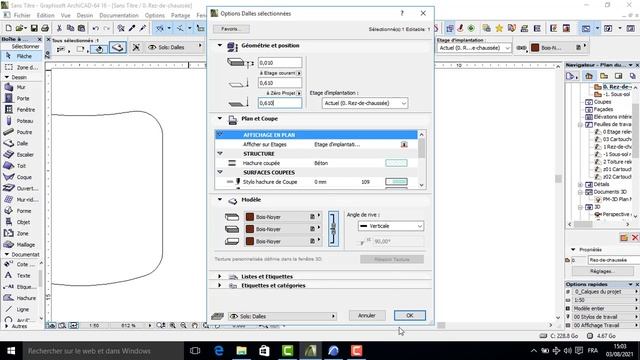
Task: Click the Annuler button
Action: [x=367, y=316]
